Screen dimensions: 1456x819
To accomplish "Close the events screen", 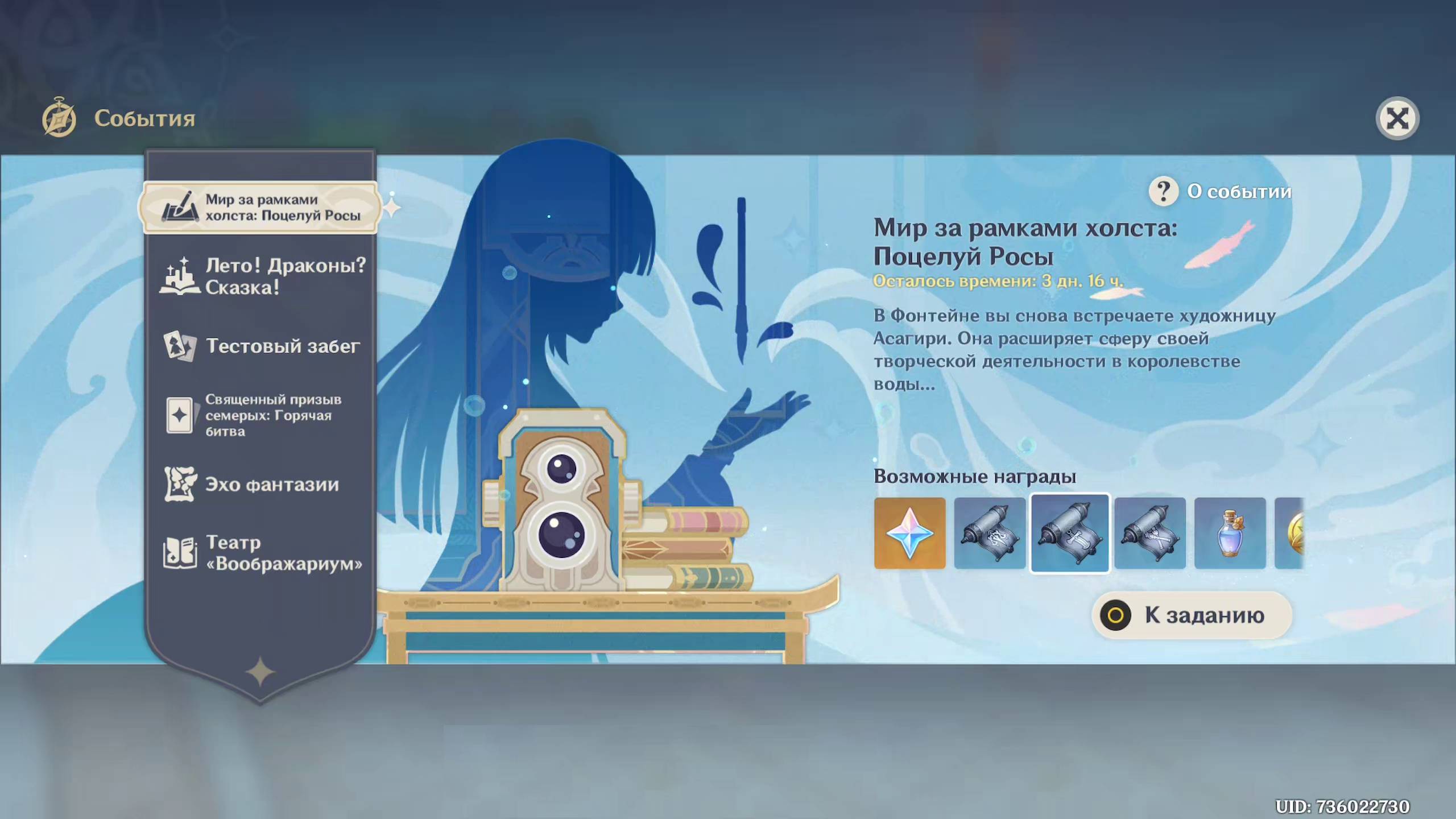I will 1397,119.
